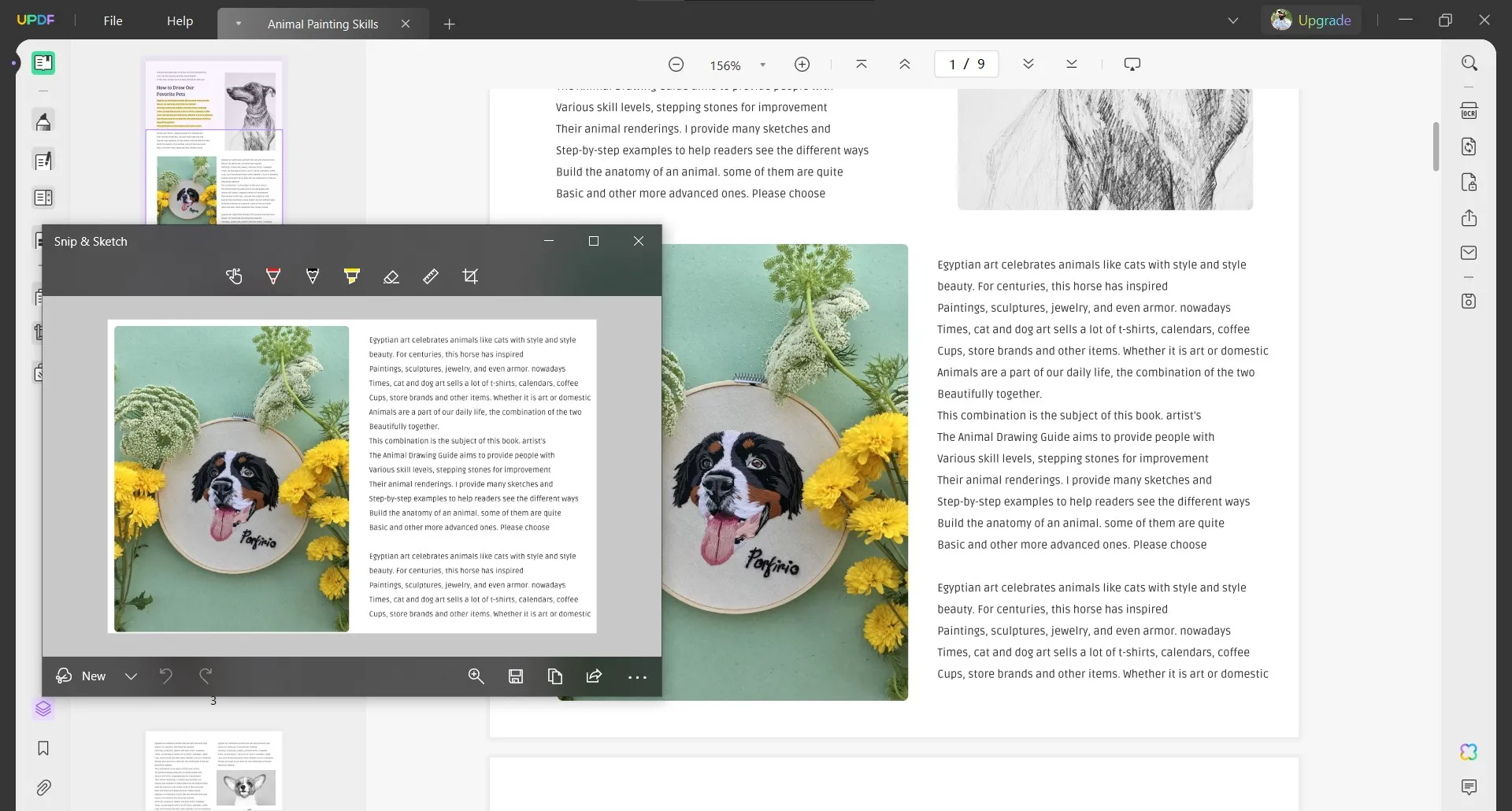Open the File menu in UPDF
Image resolution: width=1512 pixels, height=811 pixels.
[113, 20]
